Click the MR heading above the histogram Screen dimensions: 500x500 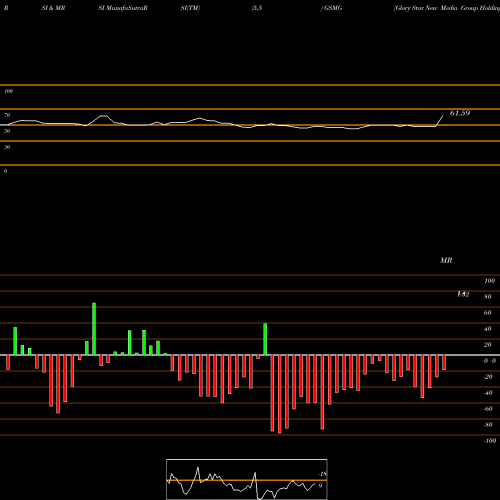pos(446,260)
